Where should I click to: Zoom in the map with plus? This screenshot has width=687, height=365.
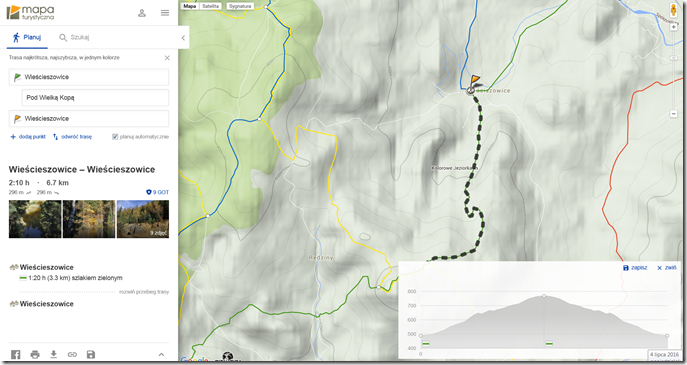click(x=674, y=27)
